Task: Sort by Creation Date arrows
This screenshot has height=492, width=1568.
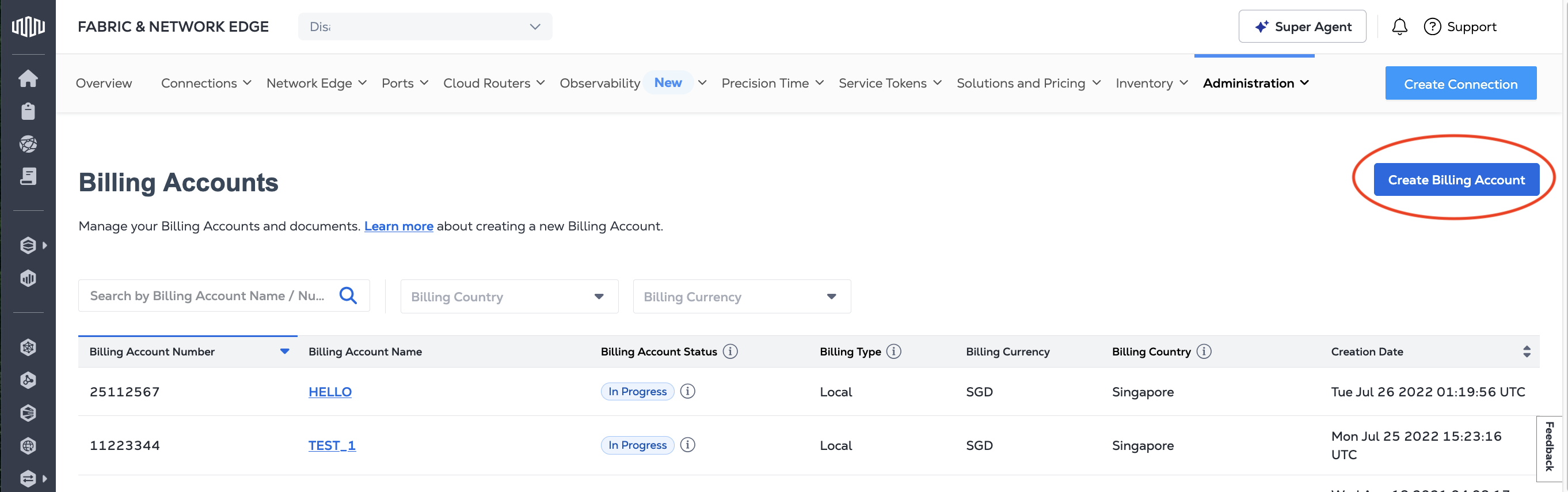Action: coord(1527,351)
